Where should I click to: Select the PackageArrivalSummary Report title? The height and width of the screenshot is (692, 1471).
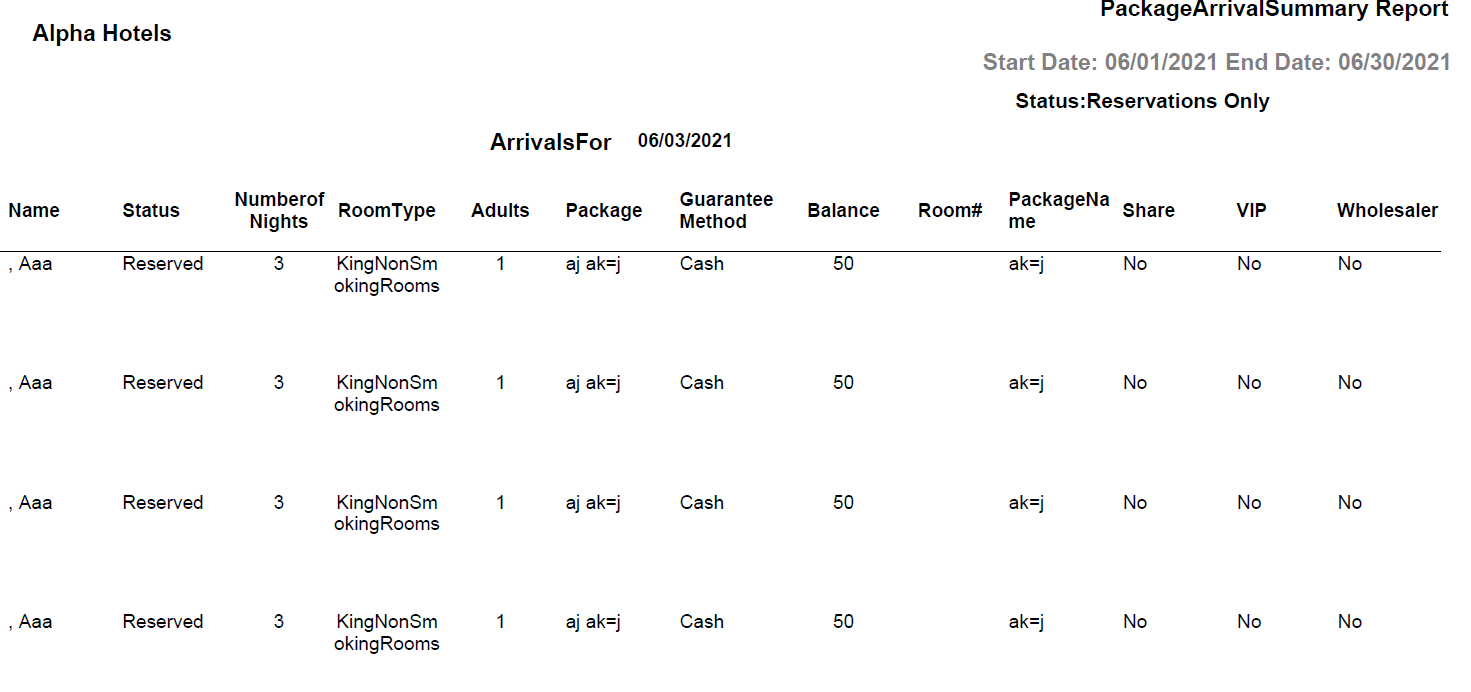click(1274, 10)
